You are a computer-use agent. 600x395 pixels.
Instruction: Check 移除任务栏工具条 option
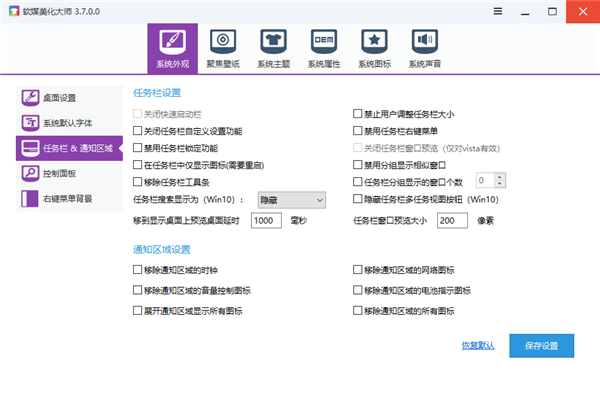pos(137,182)
